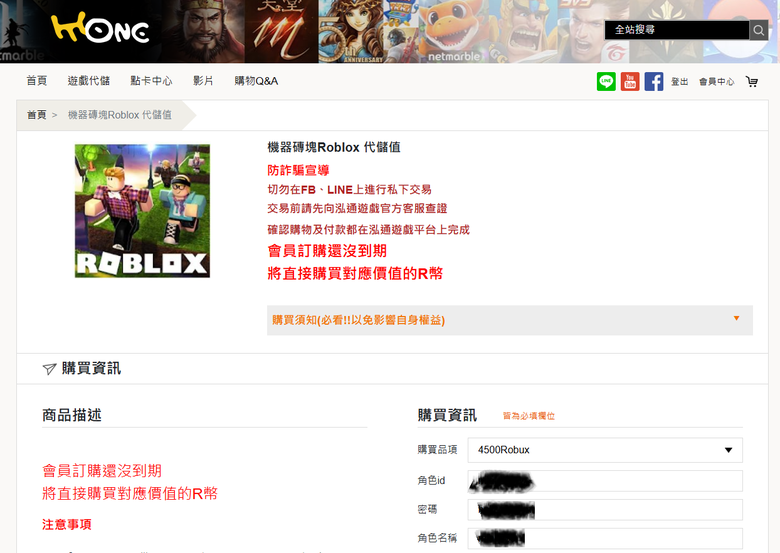Open the 購買品項 4500Robux dropdown

[605, 450]
